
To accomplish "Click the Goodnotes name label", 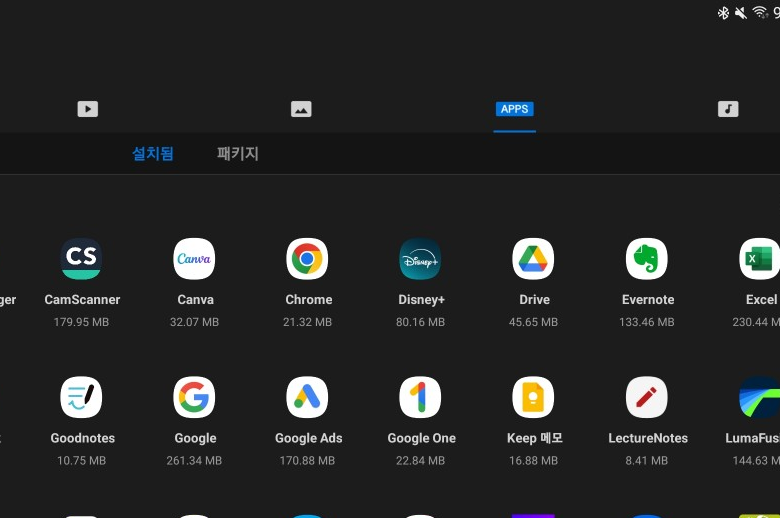I will 83,438.
